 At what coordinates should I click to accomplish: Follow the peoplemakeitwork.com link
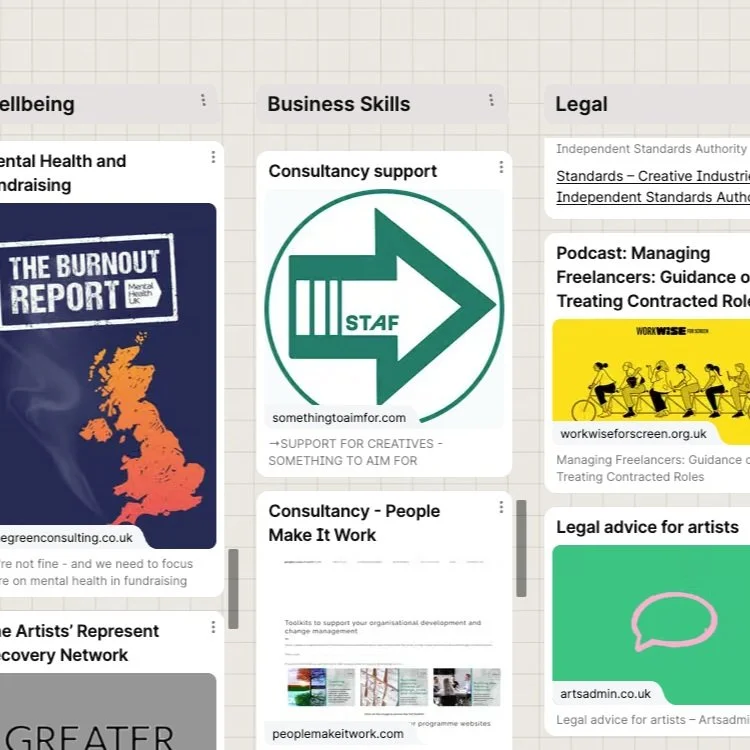point(338,734)
